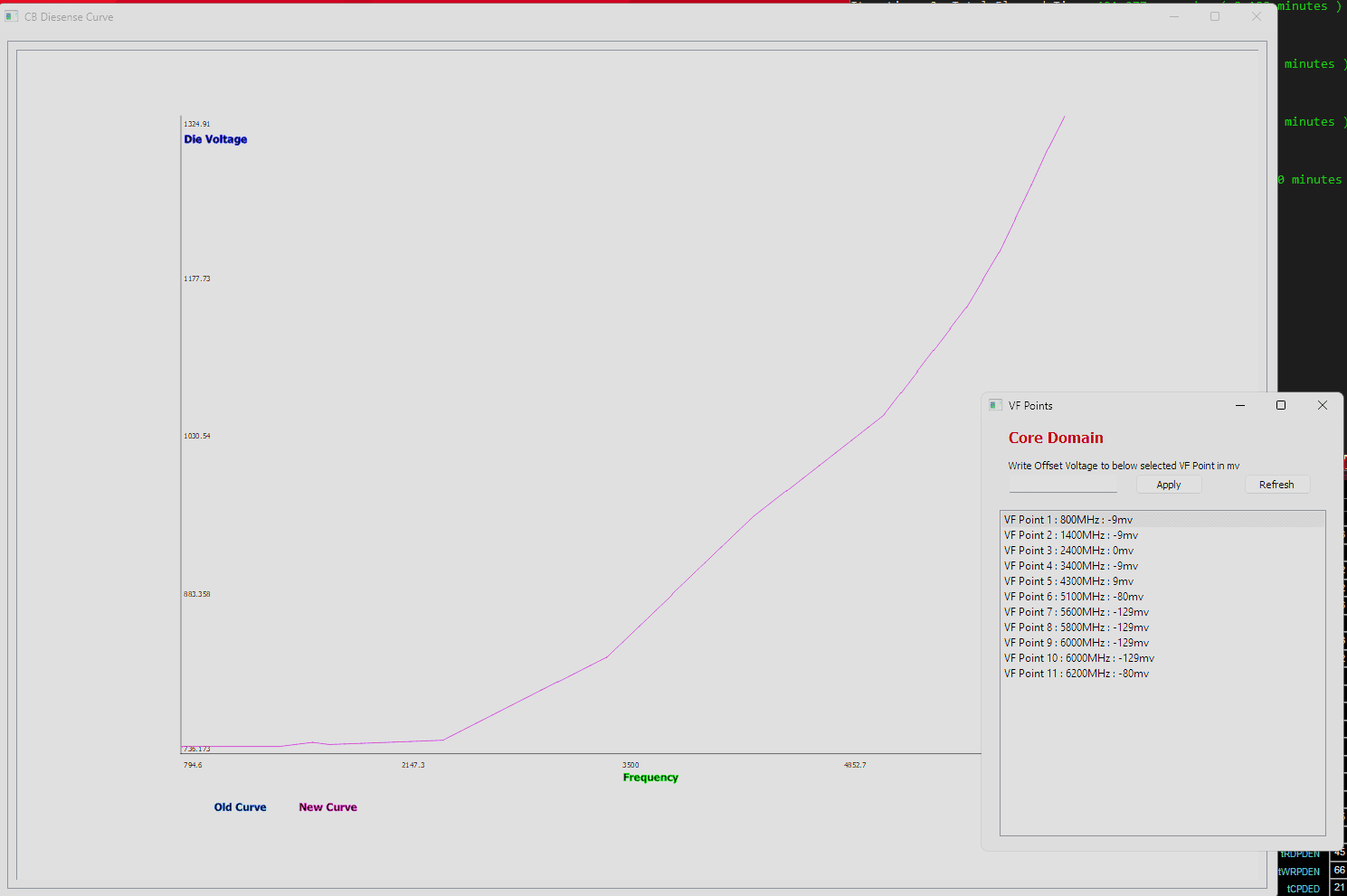Screen dimensions: 1347x896
Task: Select VF Point 8 : 5800MHz row
Action: point(1162,627)
